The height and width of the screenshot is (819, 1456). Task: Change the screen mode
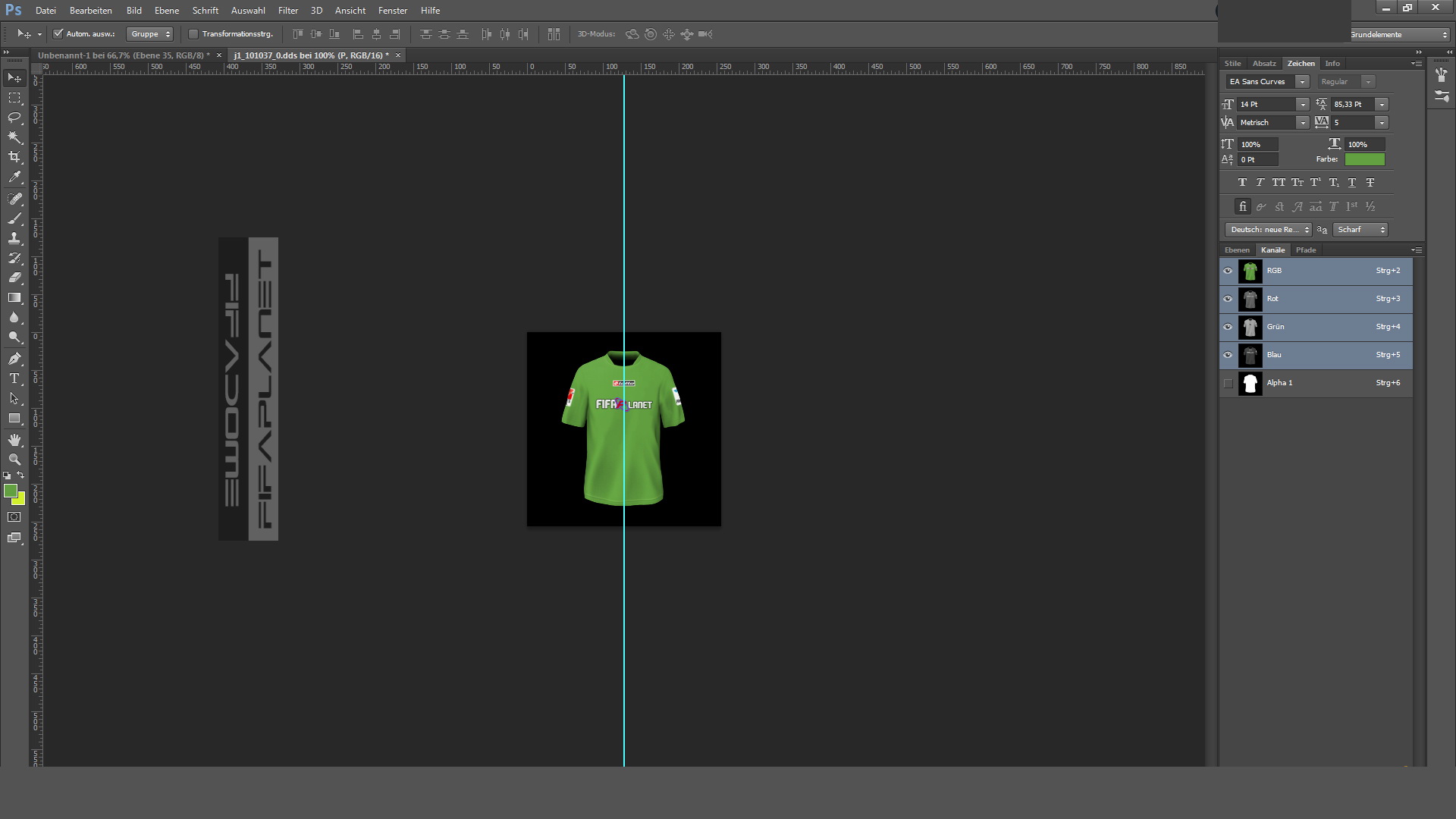coord(14,538)
